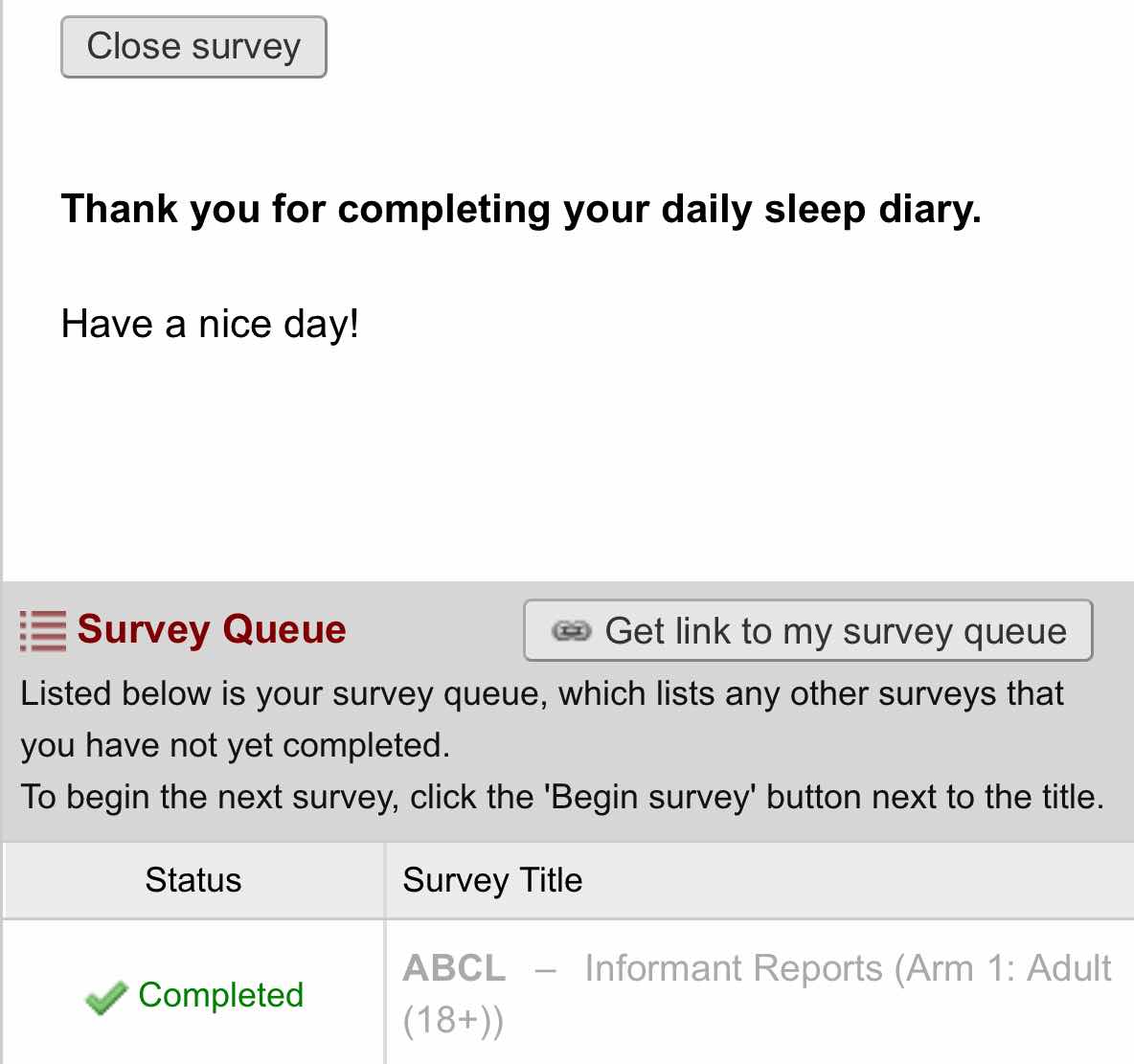Select the Completed status label

tap(220, 994)
